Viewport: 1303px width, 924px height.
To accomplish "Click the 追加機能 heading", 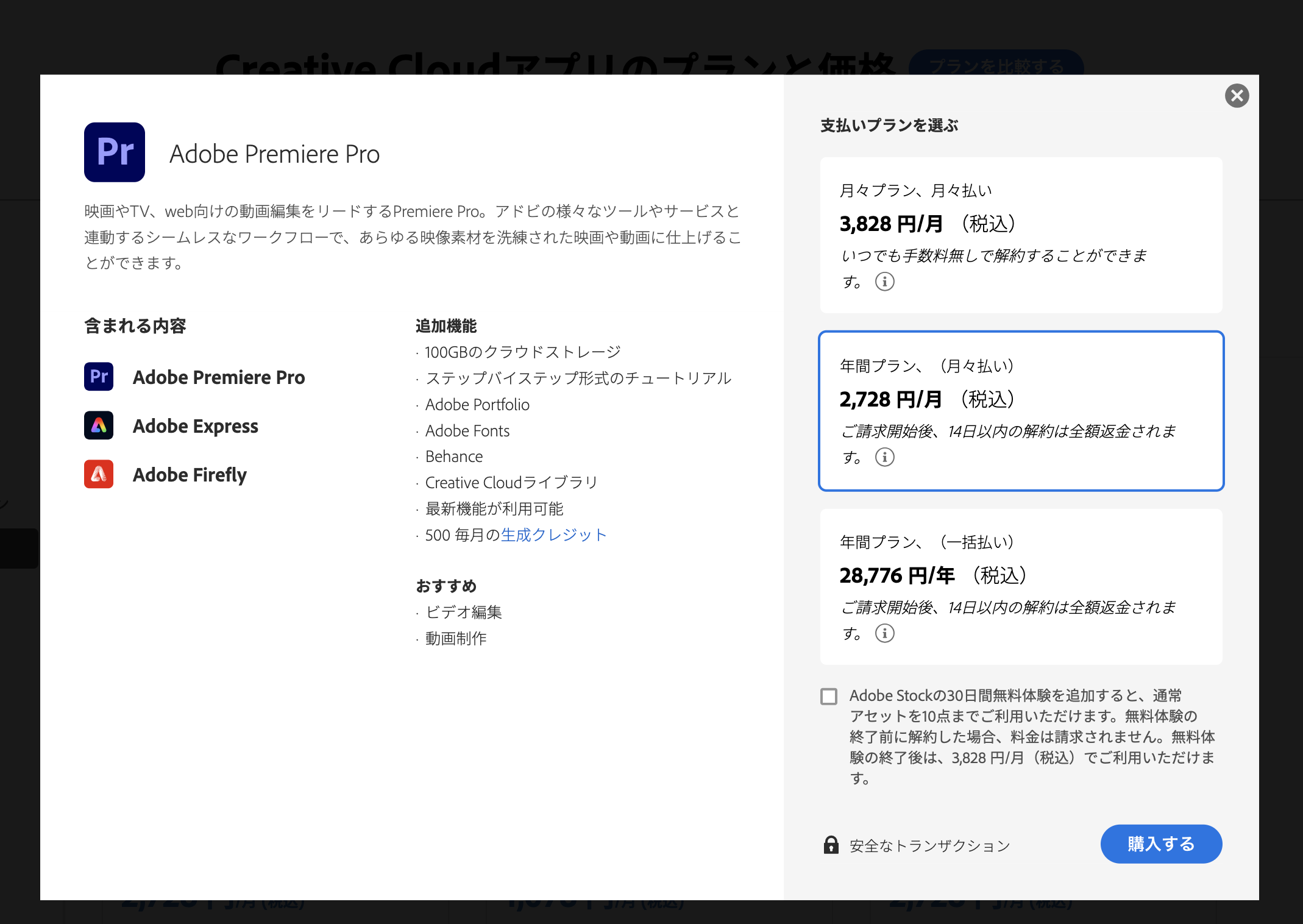I will pos(446,326).
